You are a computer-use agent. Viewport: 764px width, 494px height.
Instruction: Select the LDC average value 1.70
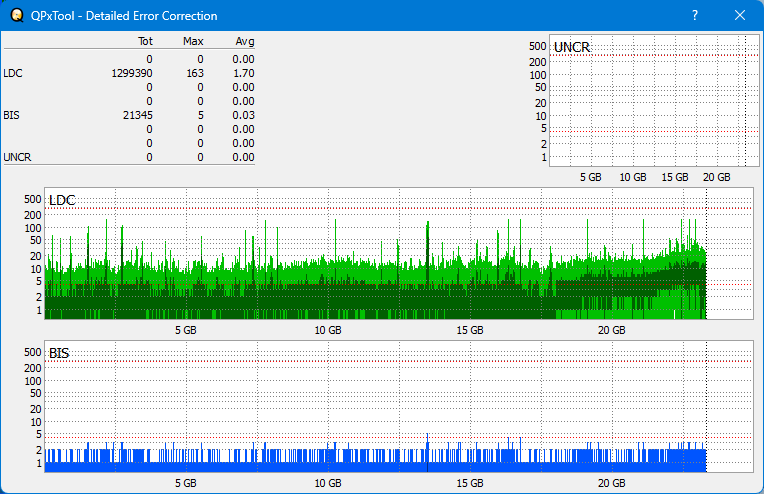(243, 73)
